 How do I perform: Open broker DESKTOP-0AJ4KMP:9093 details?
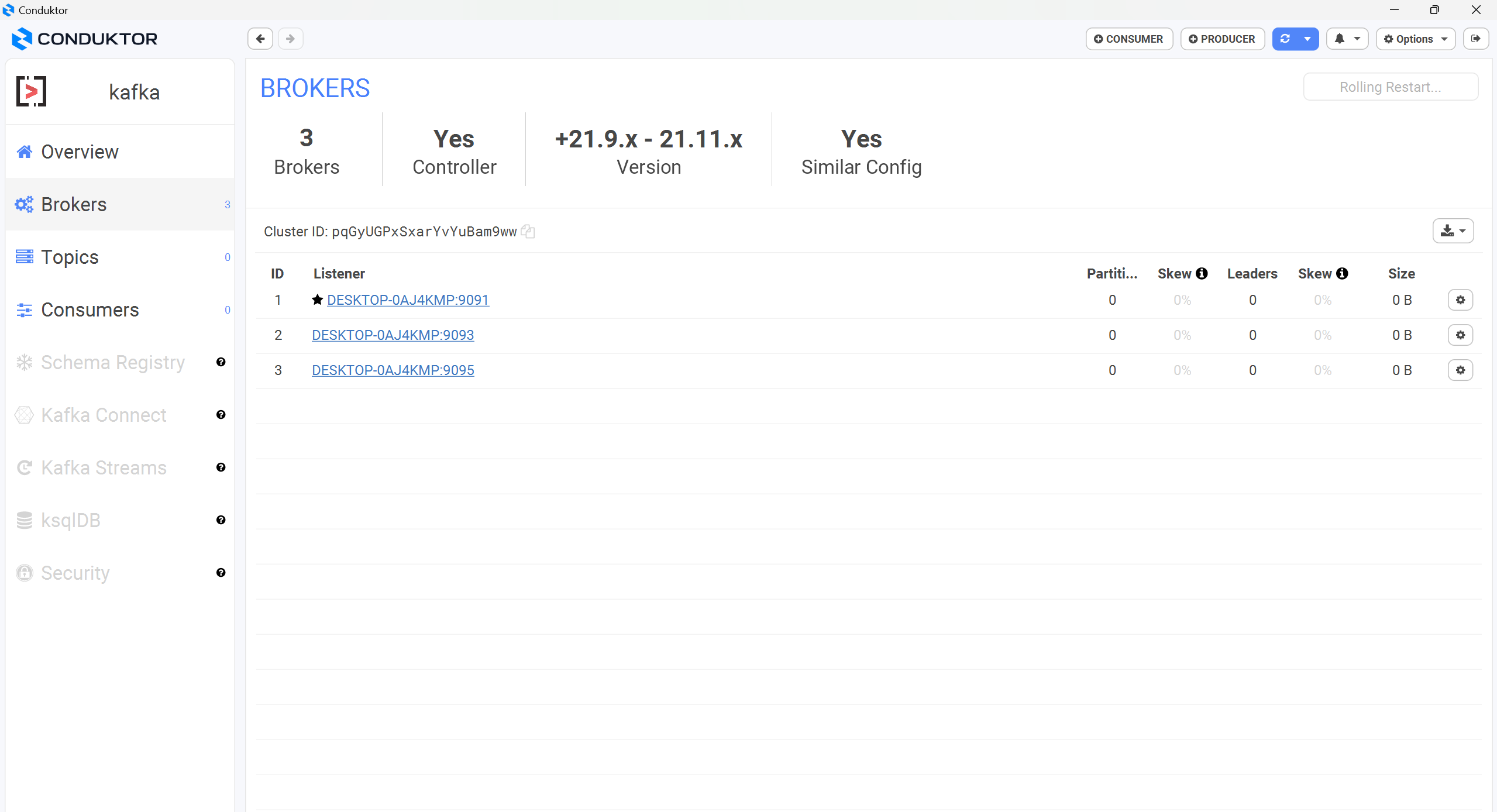tap(393, 335)
